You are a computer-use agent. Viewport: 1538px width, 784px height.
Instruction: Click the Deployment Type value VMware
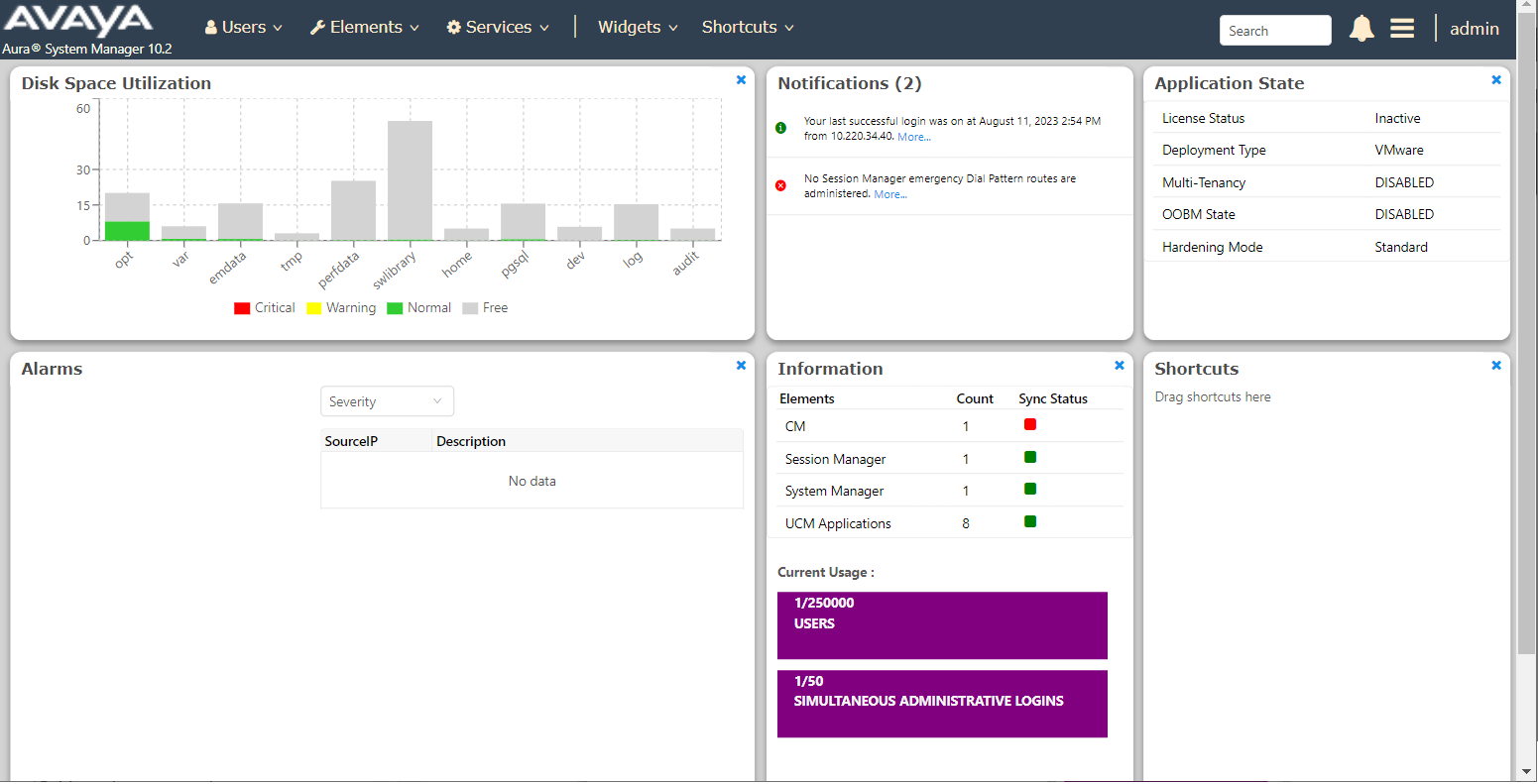1399,150
